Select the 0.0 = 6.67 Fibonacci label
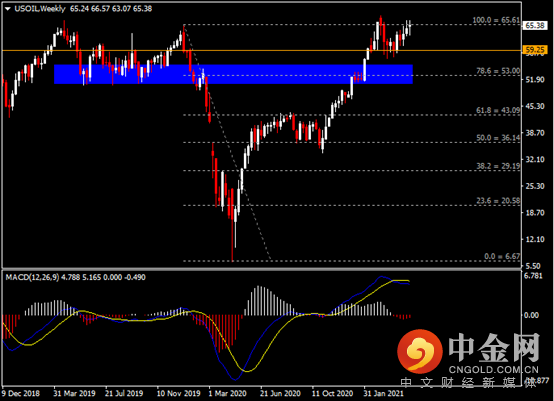The height and width of the screenshot is (401, 554). click(502, 256)
